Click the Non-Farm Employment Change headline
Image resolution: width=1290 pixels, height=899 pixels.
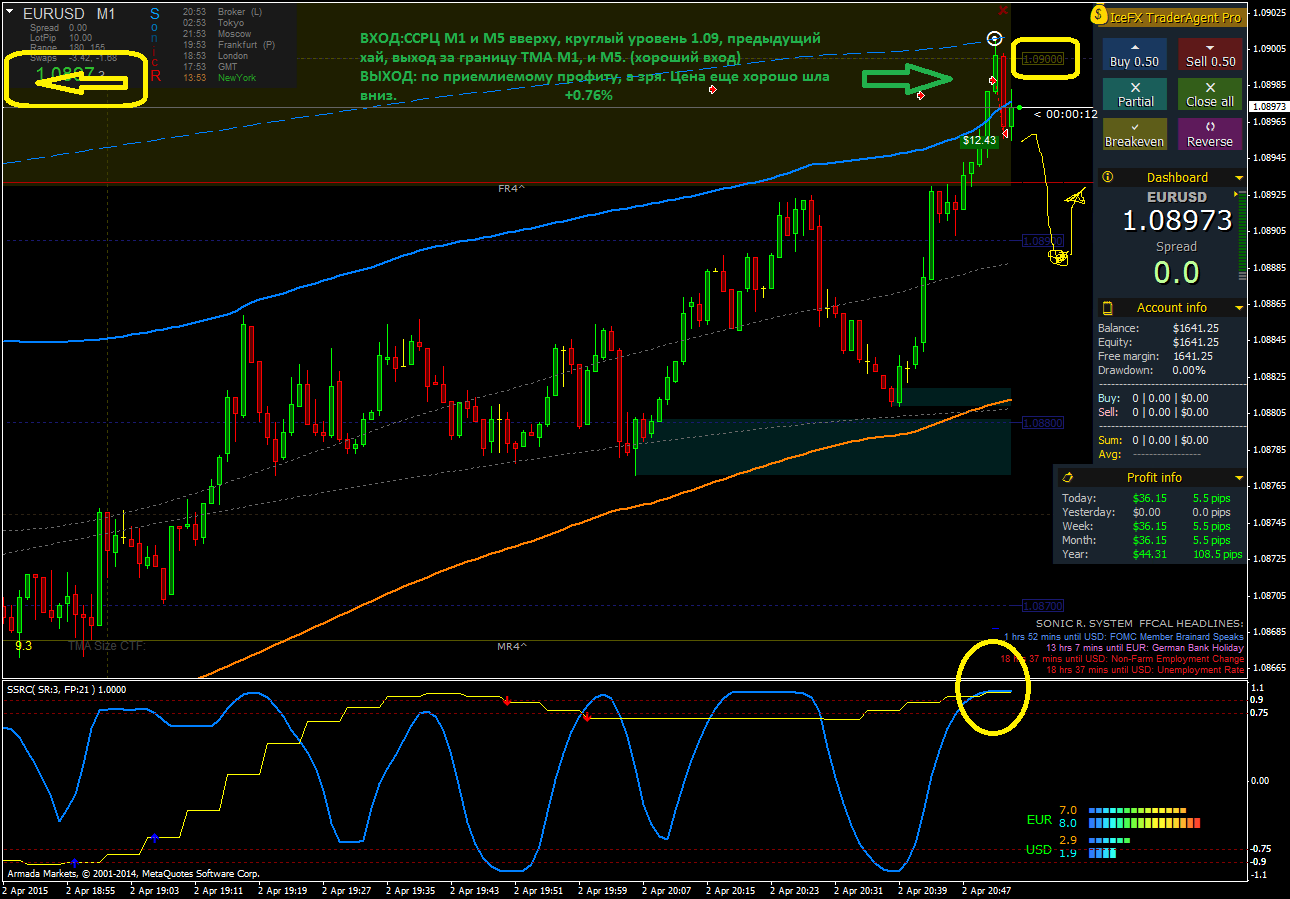pos(1122,659)
